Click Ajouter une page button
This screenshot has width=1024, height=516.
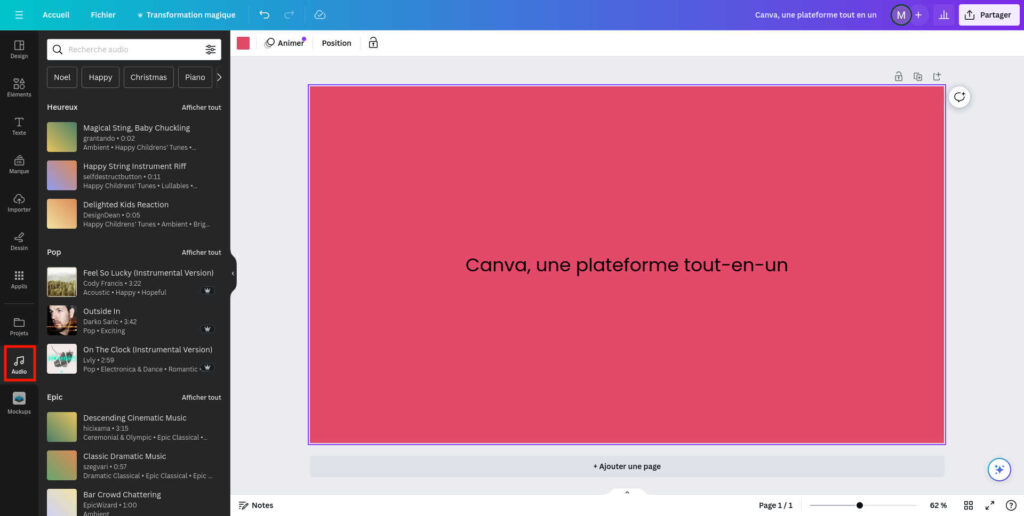pos(627,466)
